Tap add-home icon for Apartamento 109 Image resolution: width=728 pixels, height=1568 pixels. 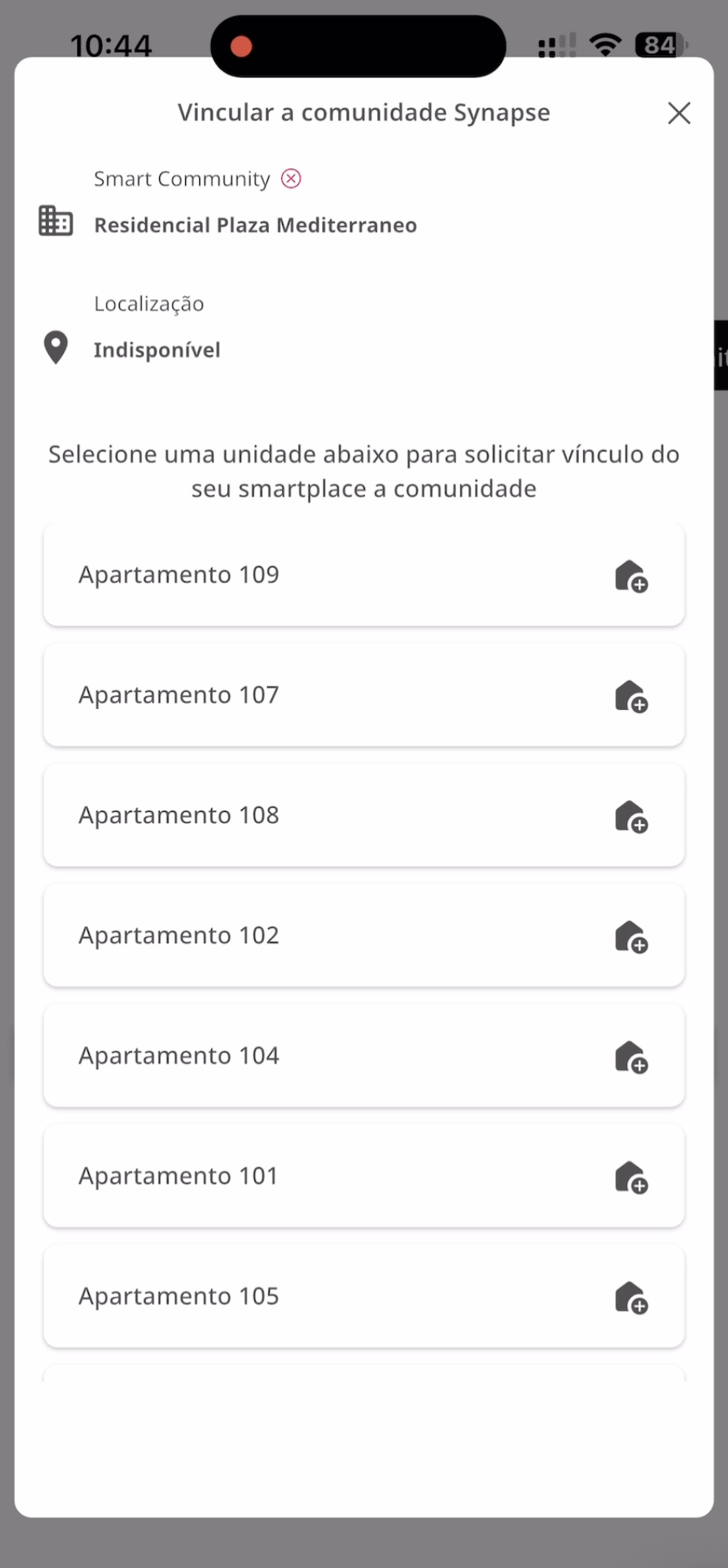(631, 576)
